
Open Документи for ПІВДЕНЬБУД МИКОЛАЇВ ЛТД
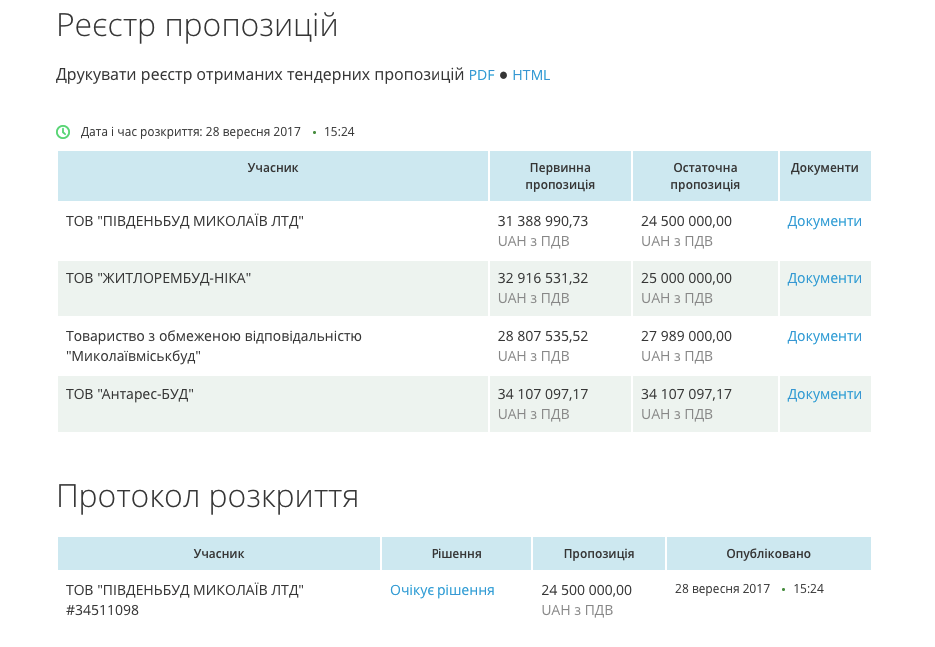[824, 221]
